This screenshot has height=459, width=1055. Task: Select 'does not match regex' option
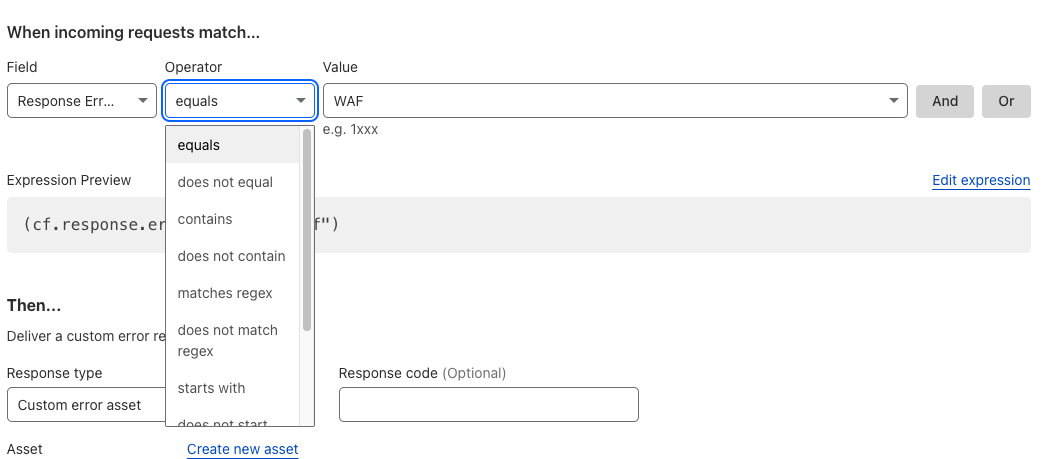pos(228,340)
